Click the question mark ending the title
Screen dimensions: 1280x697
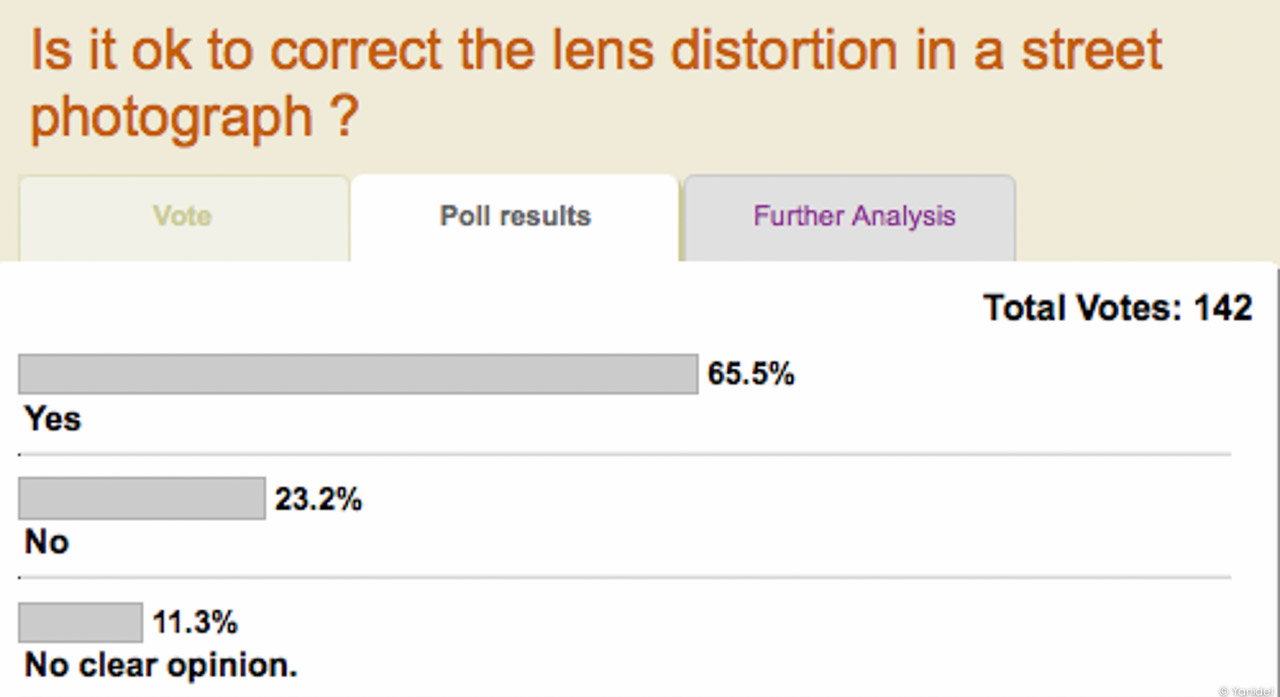click(x=342, y=115)
